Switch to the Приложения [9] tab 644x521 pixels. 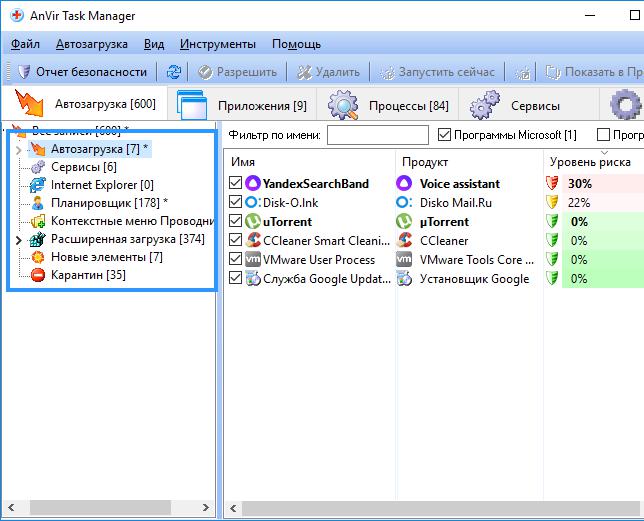242,106
